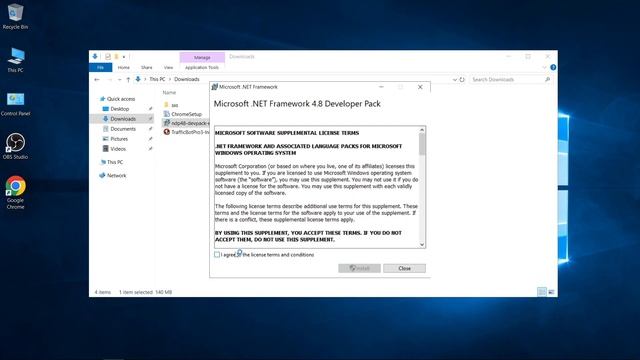Viewport: 640px width, 360px height.
Task: Open the recent locations dropdown arrow
Action: click(x=119, y=80)
